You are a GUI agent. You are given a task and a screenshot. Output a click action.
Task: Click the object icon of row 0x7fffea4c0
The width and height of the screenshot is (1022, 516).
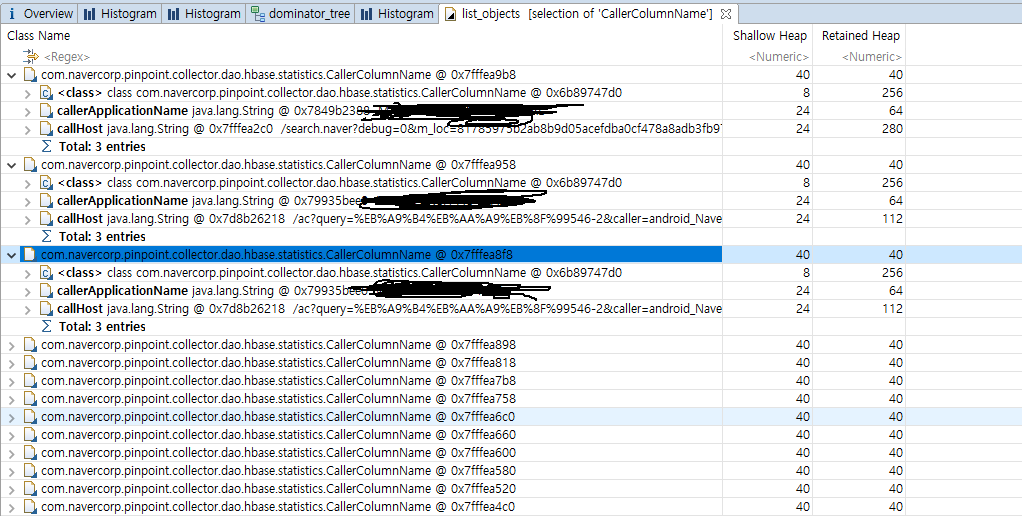[30, 506]
